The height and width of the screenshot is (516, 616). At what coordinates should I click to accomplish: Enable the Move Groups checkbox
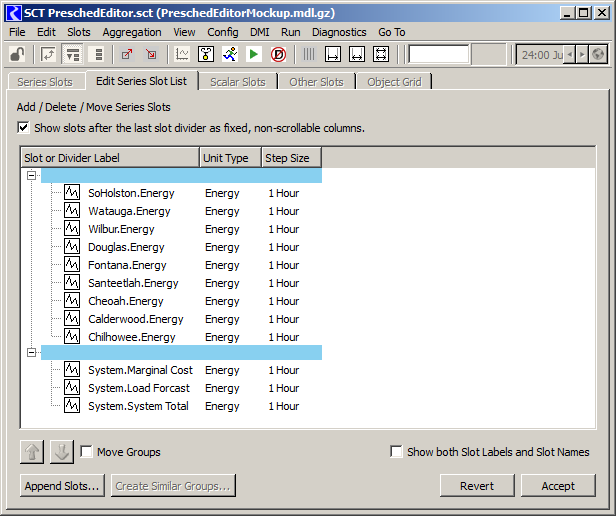click(86, 451)
